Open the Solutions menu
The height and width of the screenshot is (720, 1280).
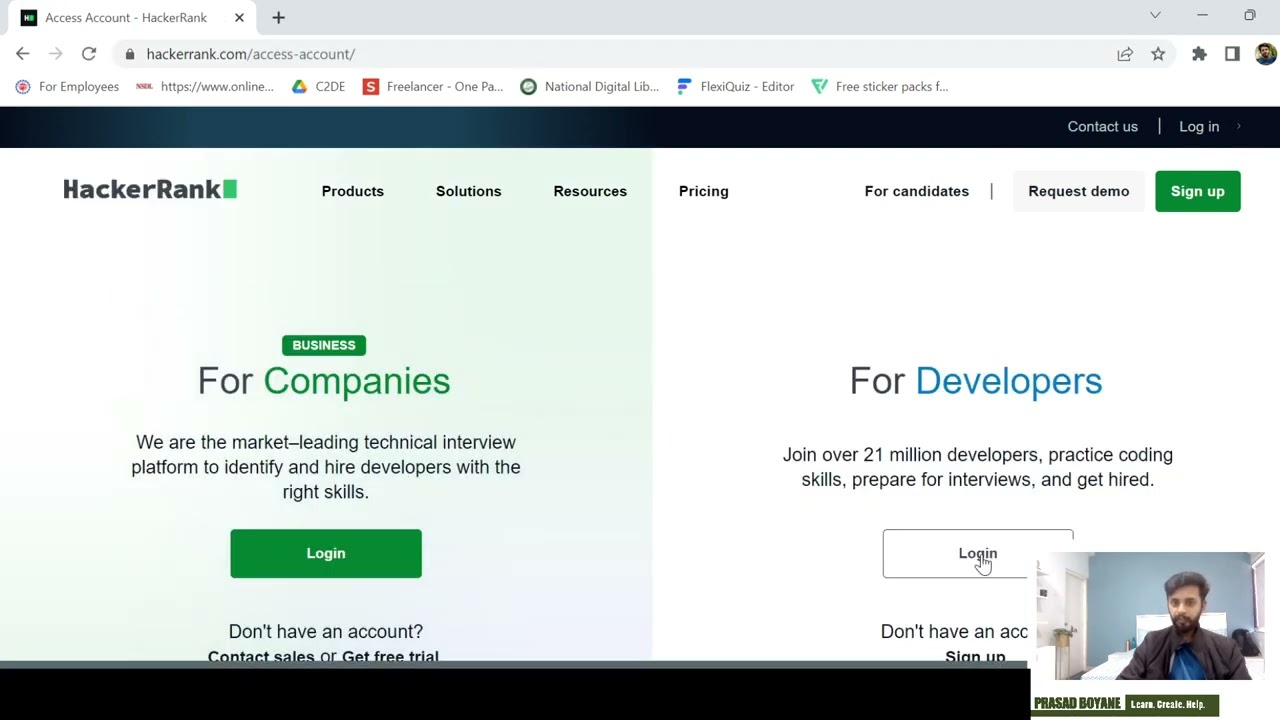click(468, 191)
